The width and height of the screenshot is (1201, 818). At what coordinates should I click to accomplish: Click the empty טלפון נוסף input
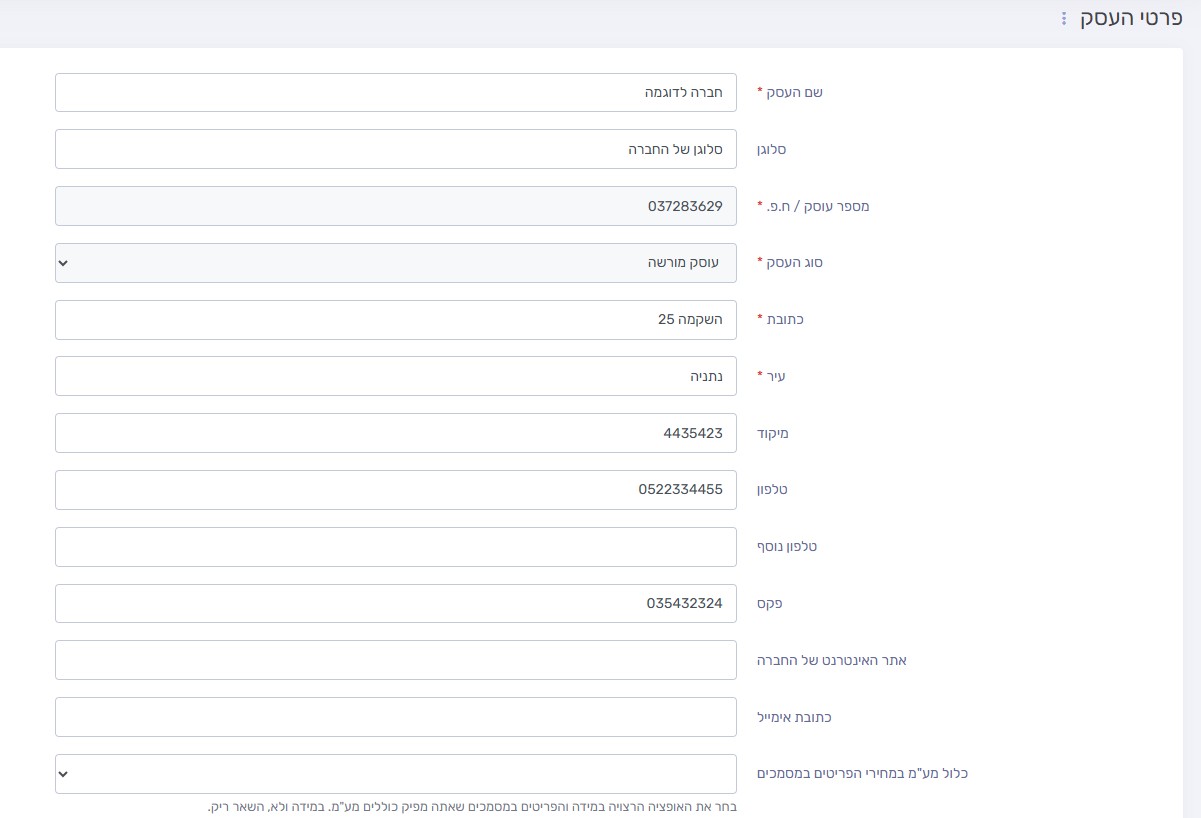click(395, 547)
